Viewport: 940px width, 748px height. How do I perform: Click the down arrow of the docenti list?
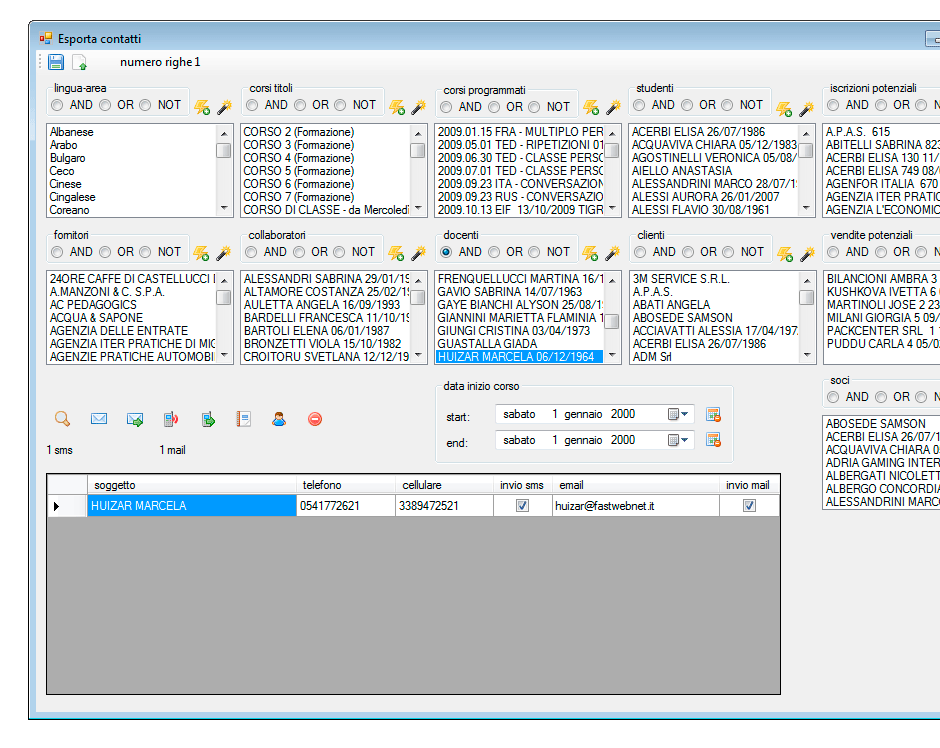coord(612,355)
